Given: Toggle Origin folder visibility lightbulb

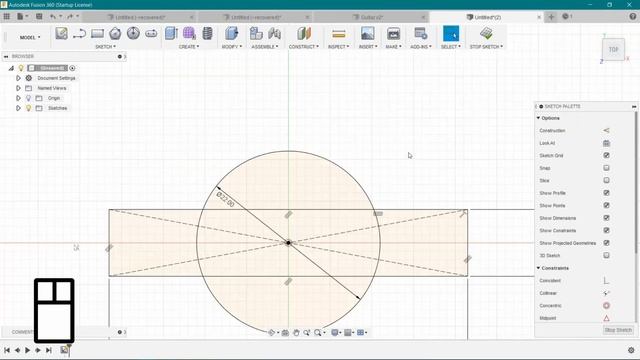Looking at the screenshot, I should [28, 98].
